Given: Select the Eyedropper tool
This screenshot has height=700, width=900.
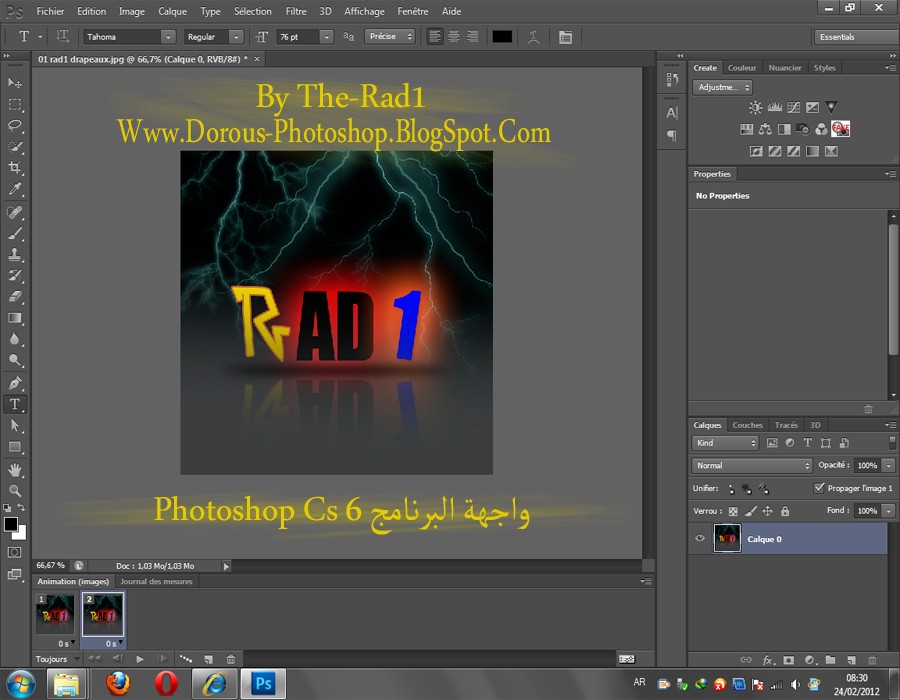Looking at the screenshot, I should pyautogui.click(x=15, y=189).
